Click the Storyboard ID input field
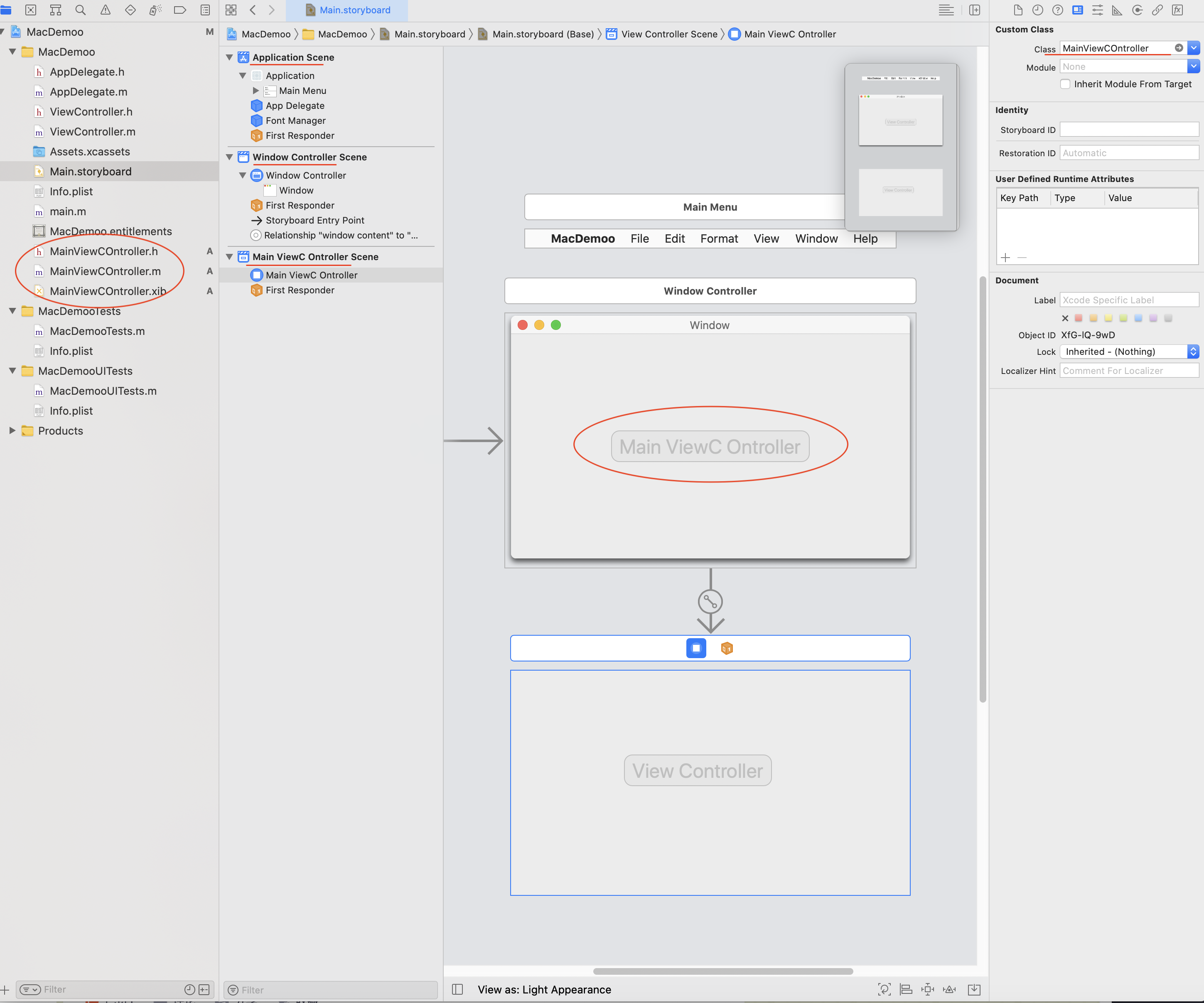Image resolution: width=1204 pixels, height=1003 pixels. pyautogui.click(x=1128, y=130)
